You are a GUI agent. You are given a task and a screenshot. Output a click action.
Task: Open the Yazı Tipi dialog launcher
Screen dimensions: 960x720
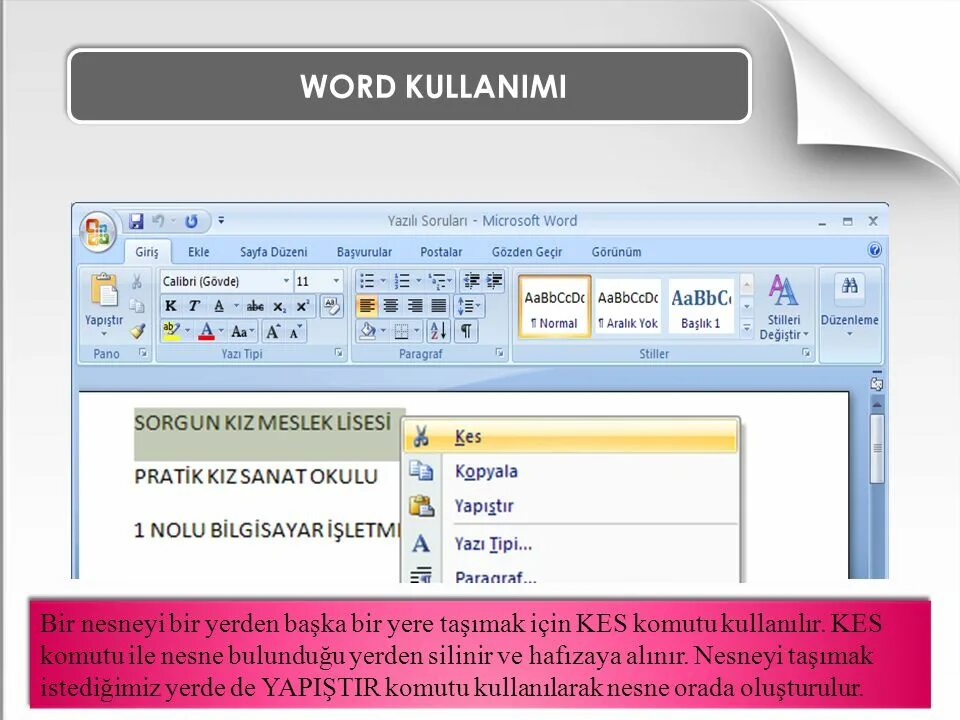click(x=338, y=353)
